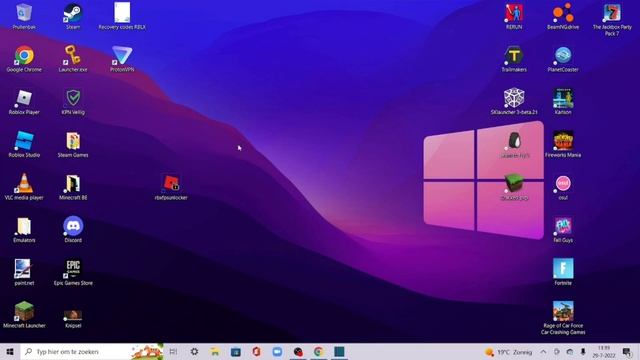Switch to Chrome on the taskbar
The width and height of the screenshot is (640, 360).
pos(318,351)
